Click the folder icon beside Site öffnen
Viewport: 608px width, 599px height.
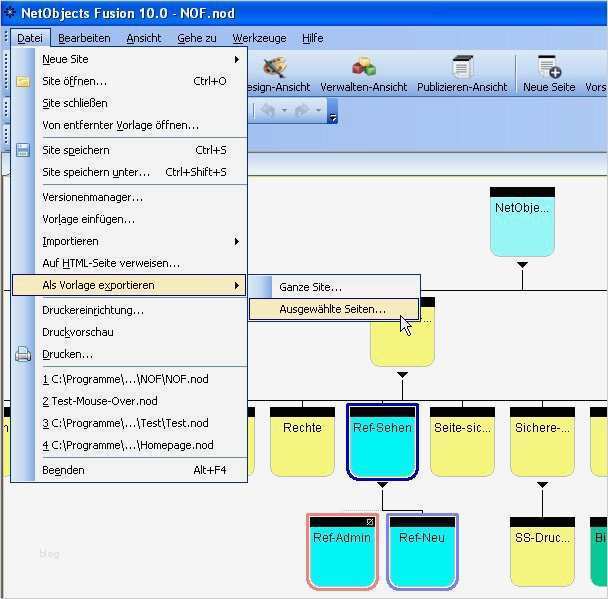coord(23,81)
